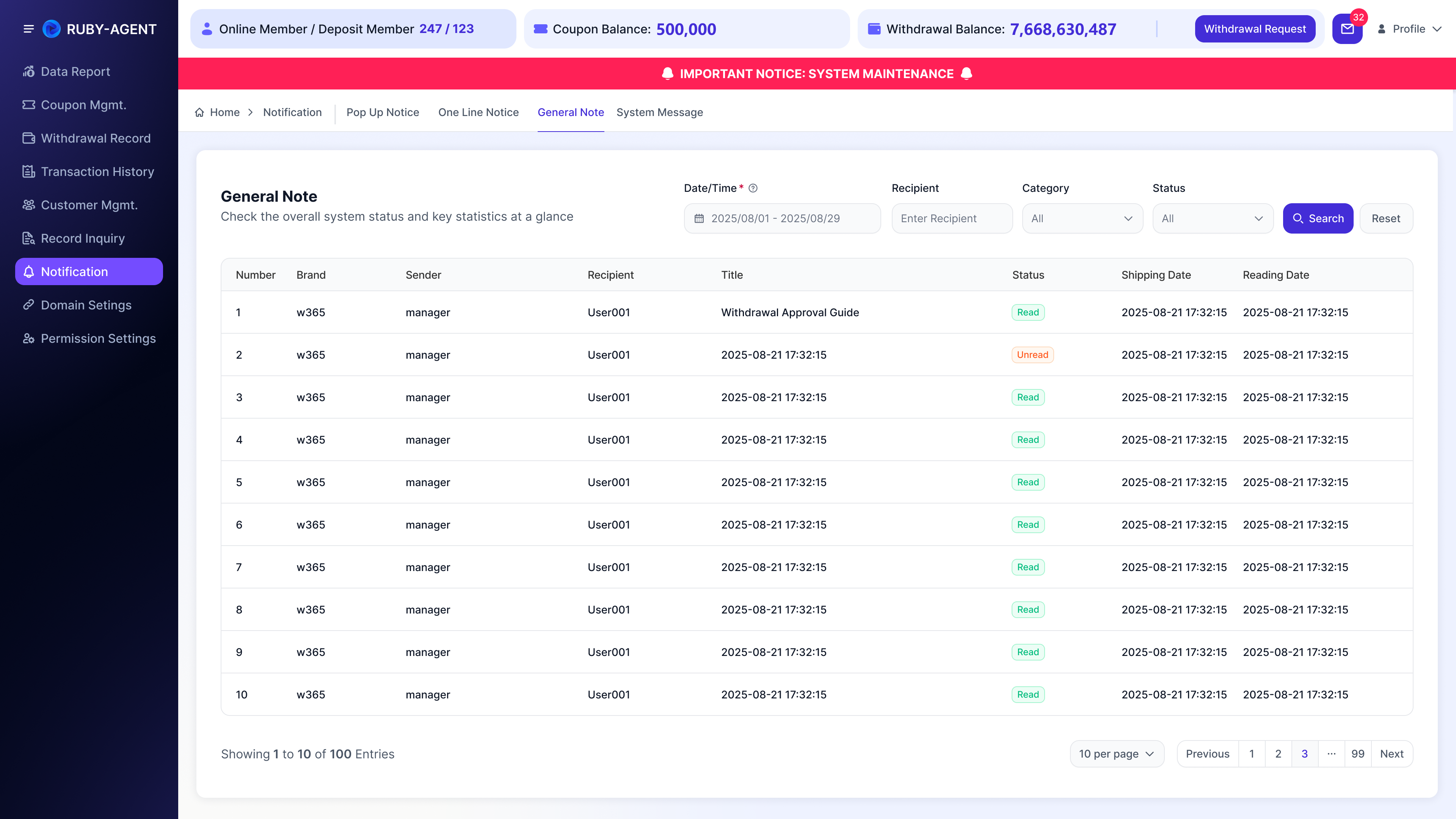
Task: Go to Next page in pagination
Action: tap(1392, 754)
